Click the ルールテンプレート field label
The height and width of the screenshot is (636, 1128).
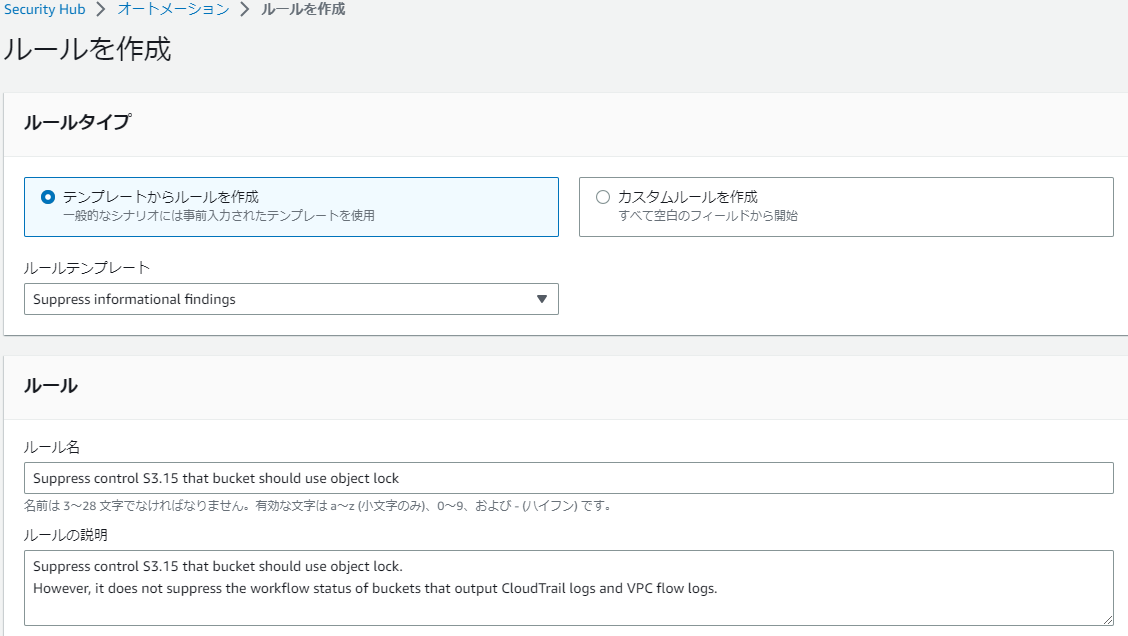[x=87, y=268]
